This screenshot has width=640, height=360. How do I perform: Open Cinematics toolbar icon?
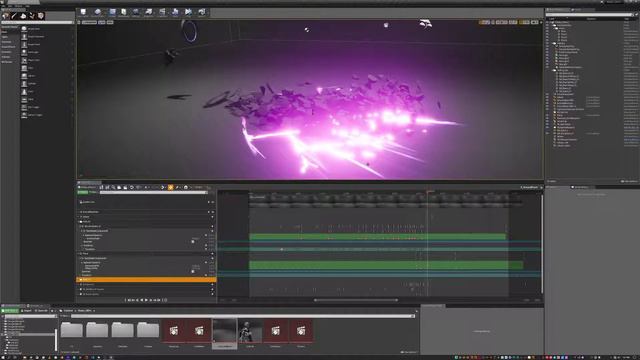[x=162, y=13]
